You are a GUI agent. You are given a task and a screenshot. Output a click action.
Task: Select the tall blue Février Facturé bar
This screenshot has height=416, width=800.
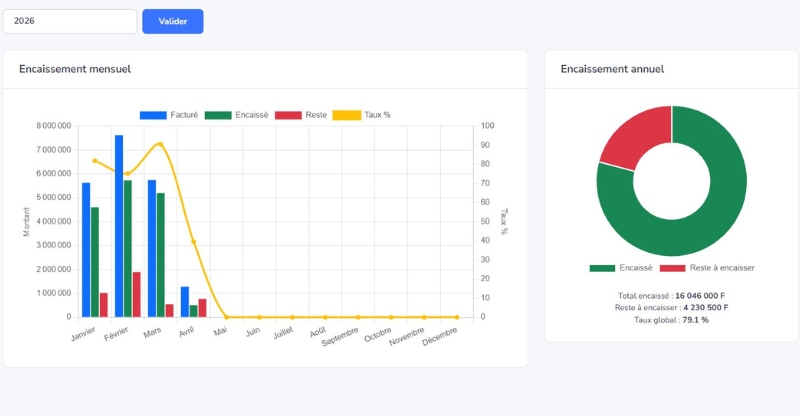(x=119, y=226)
